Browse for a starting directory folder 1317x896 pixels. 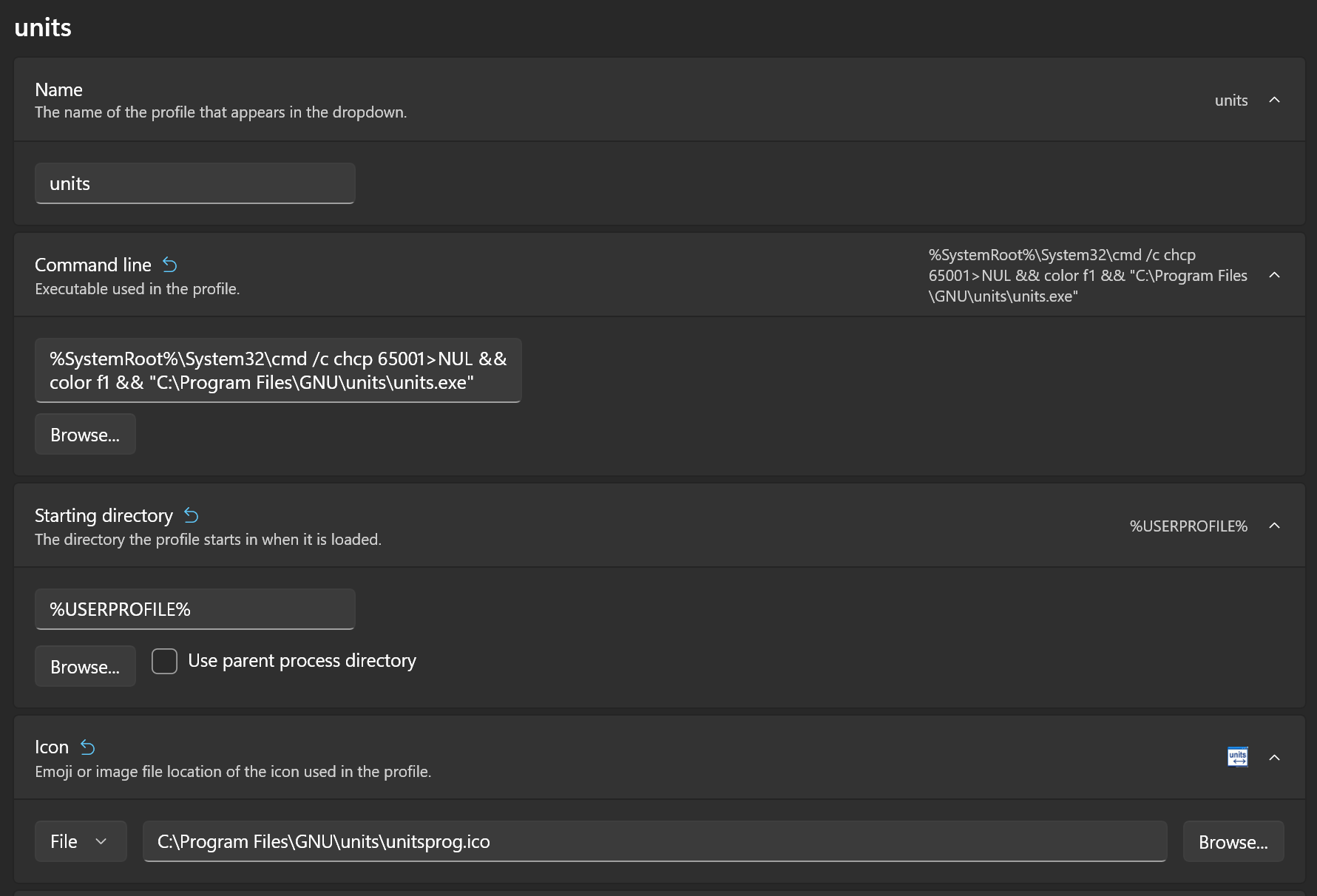pyautogui.click(x=85, y=667)
